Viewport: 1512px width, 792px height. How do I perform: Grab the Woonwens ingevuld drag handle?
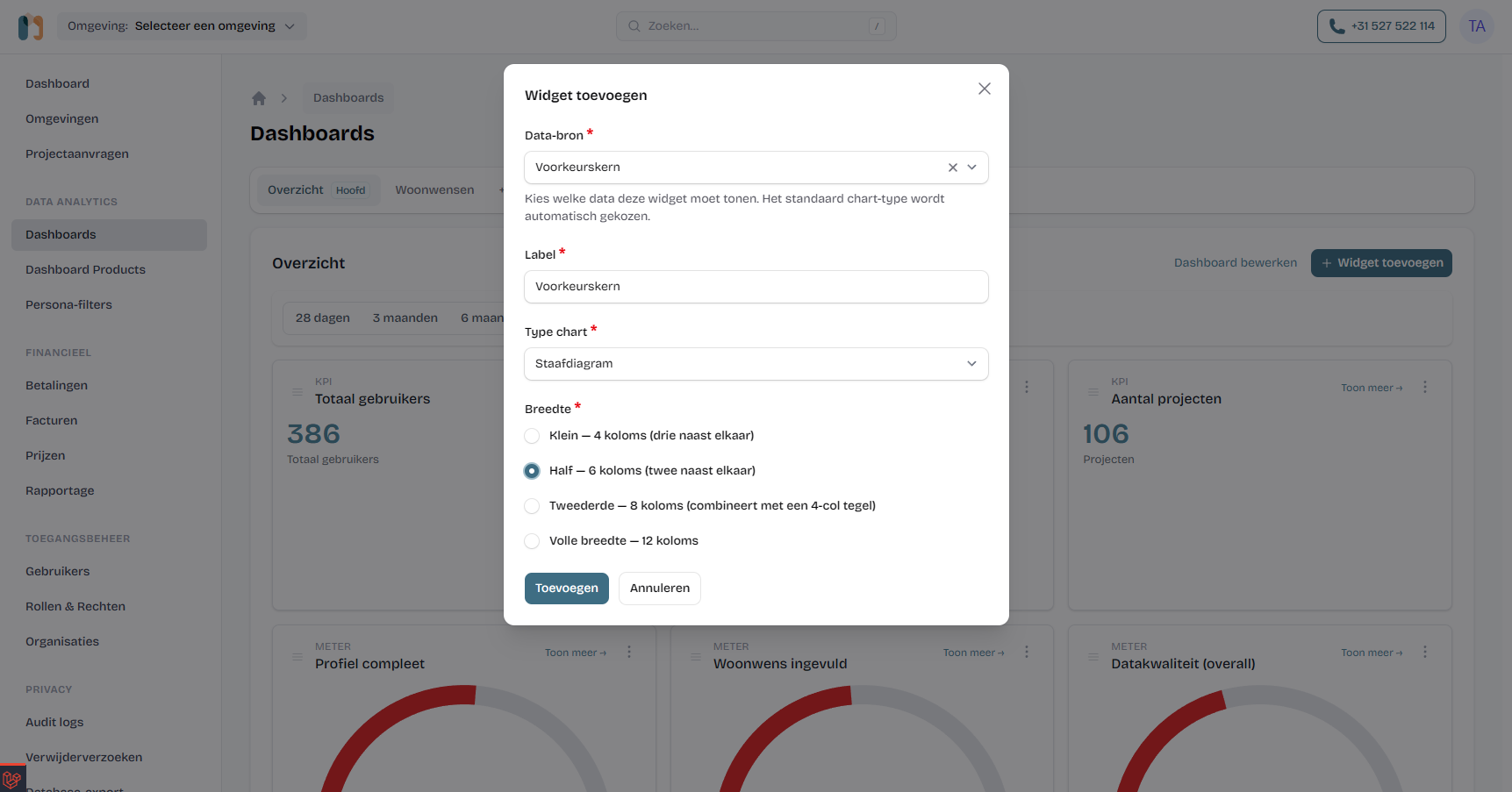(695, 657)
